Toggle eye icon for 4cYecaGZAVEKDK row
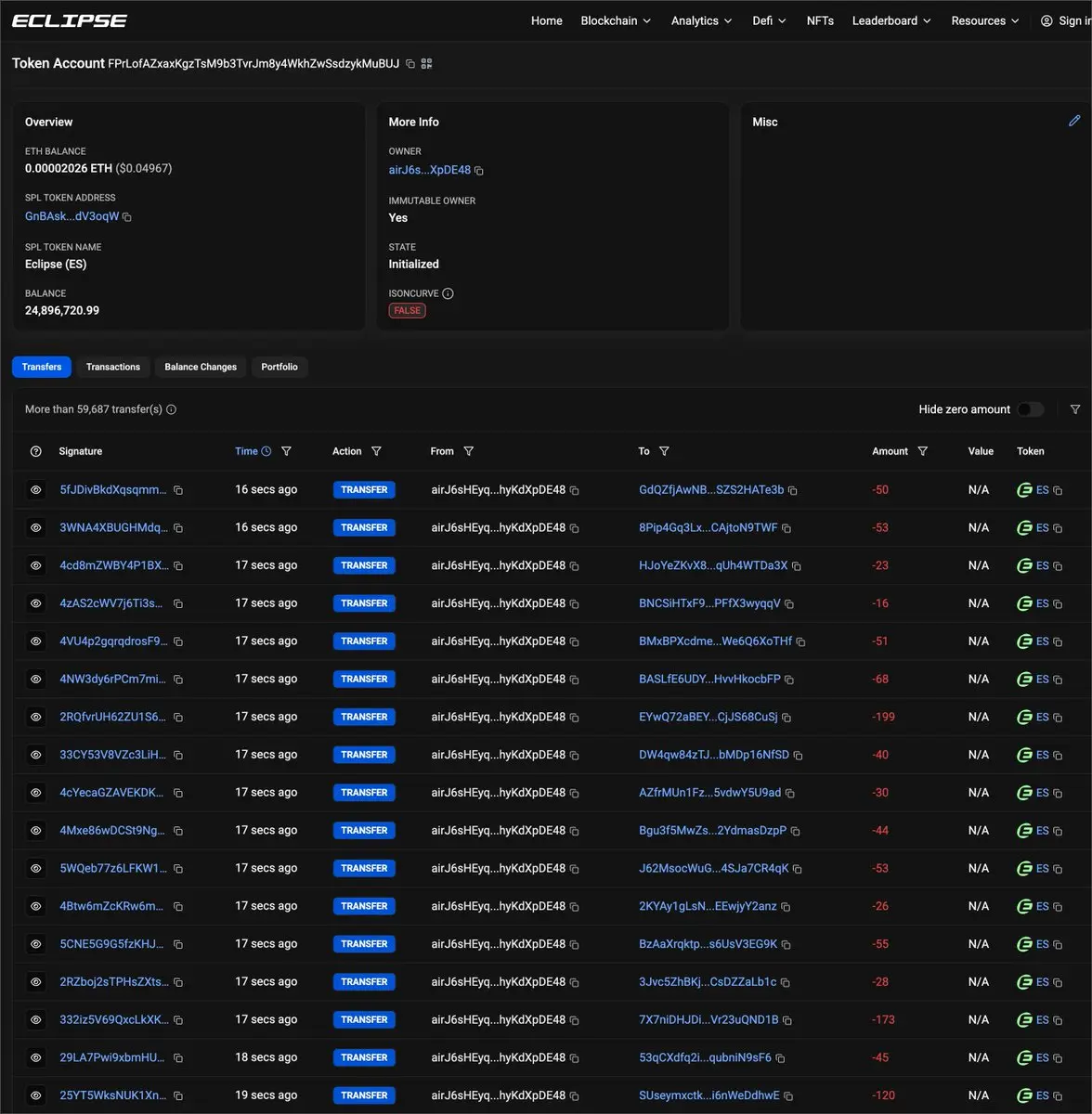The height and width of the screenshot is (1114, 1092). [36, 793]
